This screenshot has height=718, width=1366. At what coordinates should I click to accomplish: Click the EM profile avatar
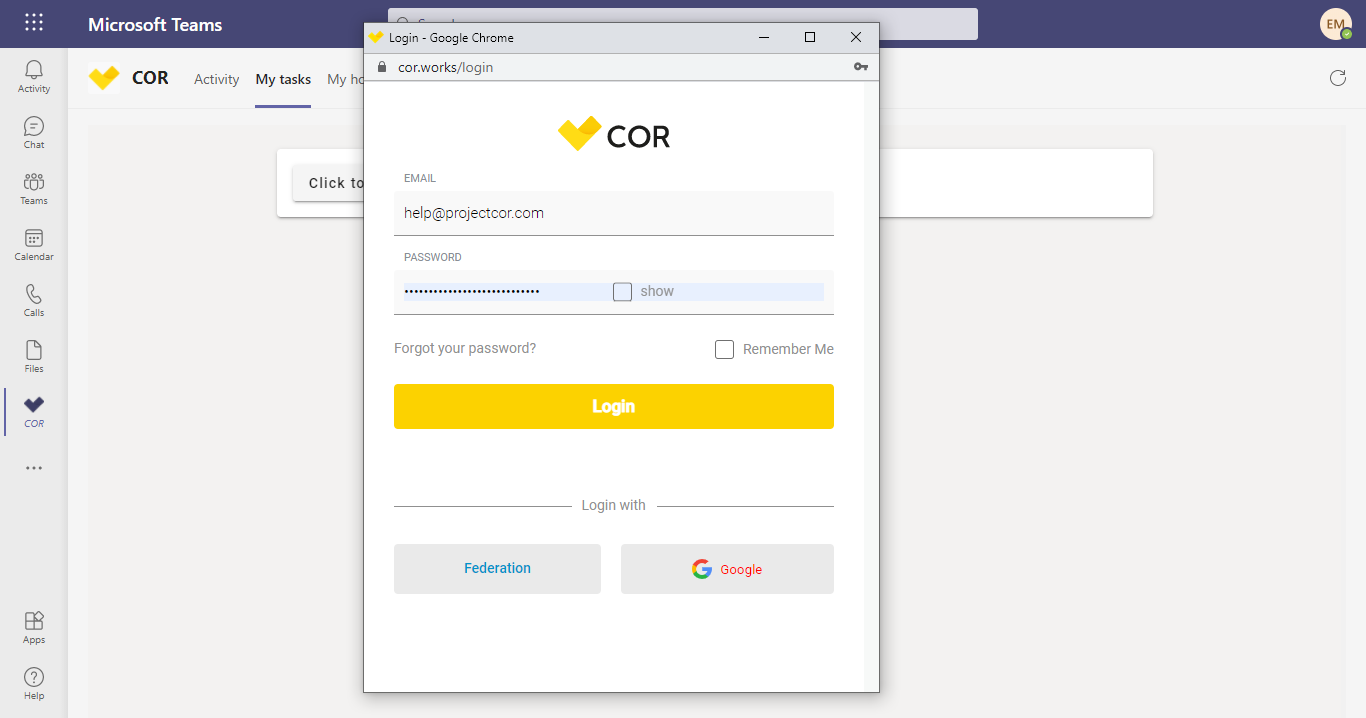[1336, 24]
